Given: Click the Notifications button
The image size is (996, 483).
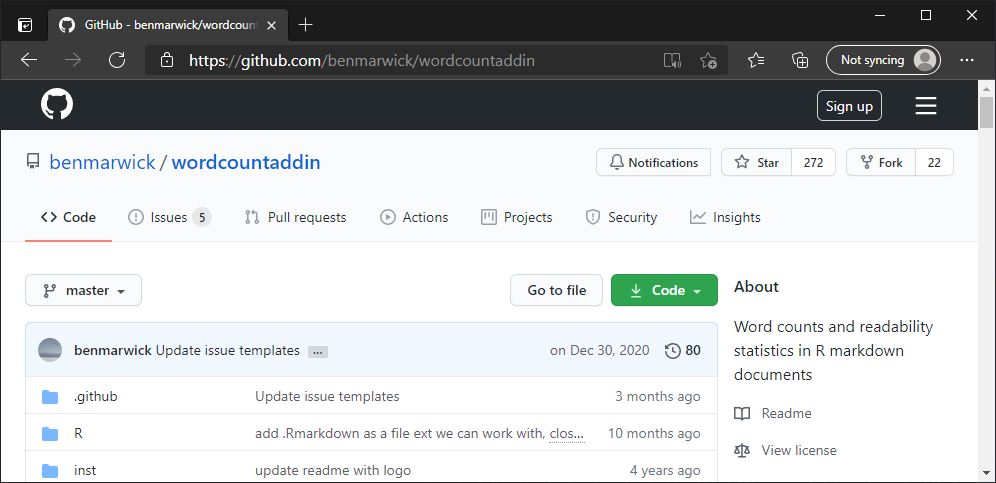Looking at the screenshot, I should pos(654,162).
